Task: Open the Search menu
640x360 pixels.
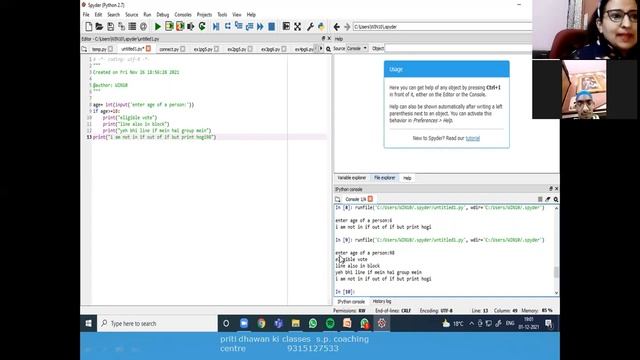Action: tap(113, 15)
